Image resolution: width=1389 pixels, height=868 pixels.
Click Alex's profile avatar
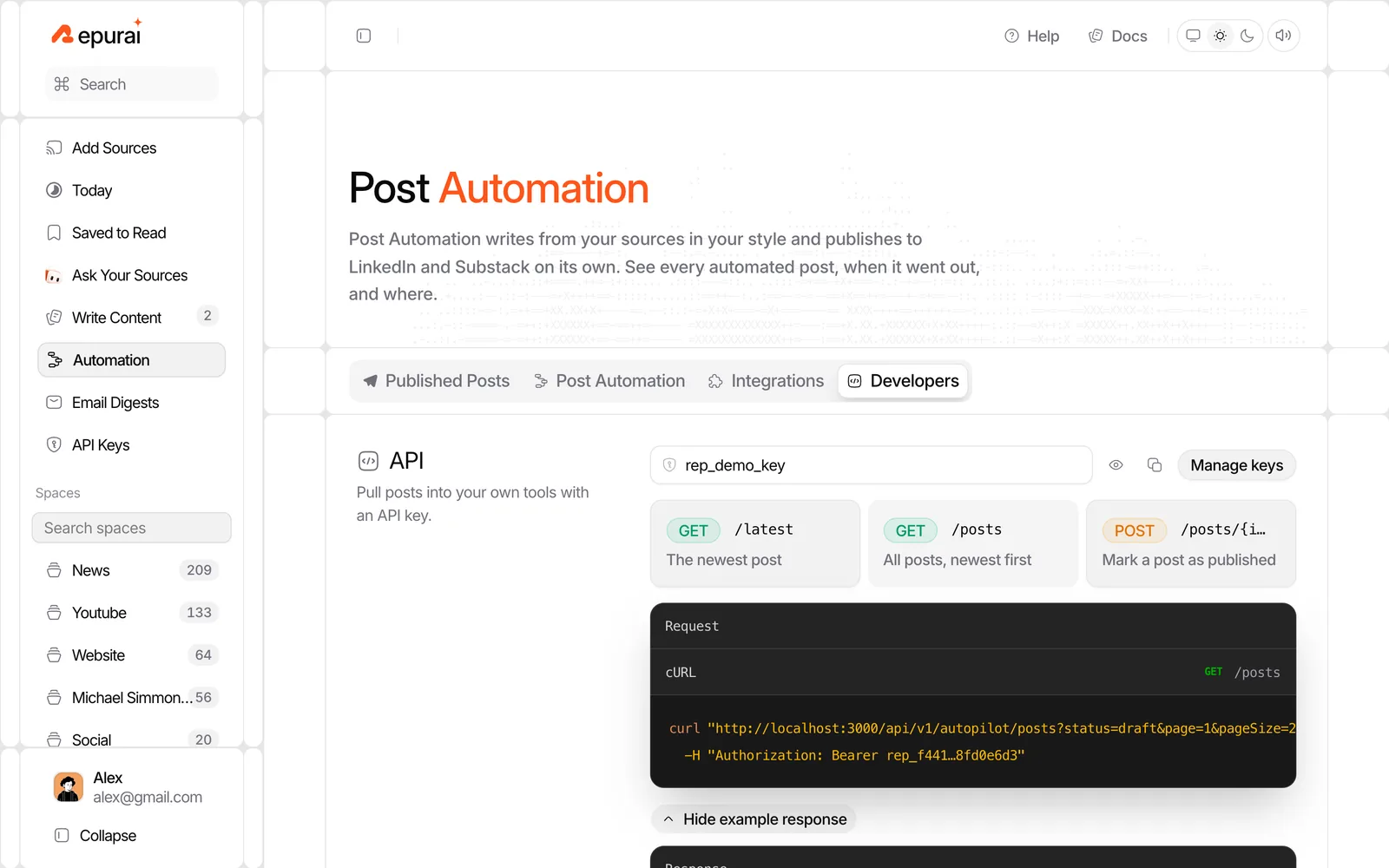[x=69, y=787]
